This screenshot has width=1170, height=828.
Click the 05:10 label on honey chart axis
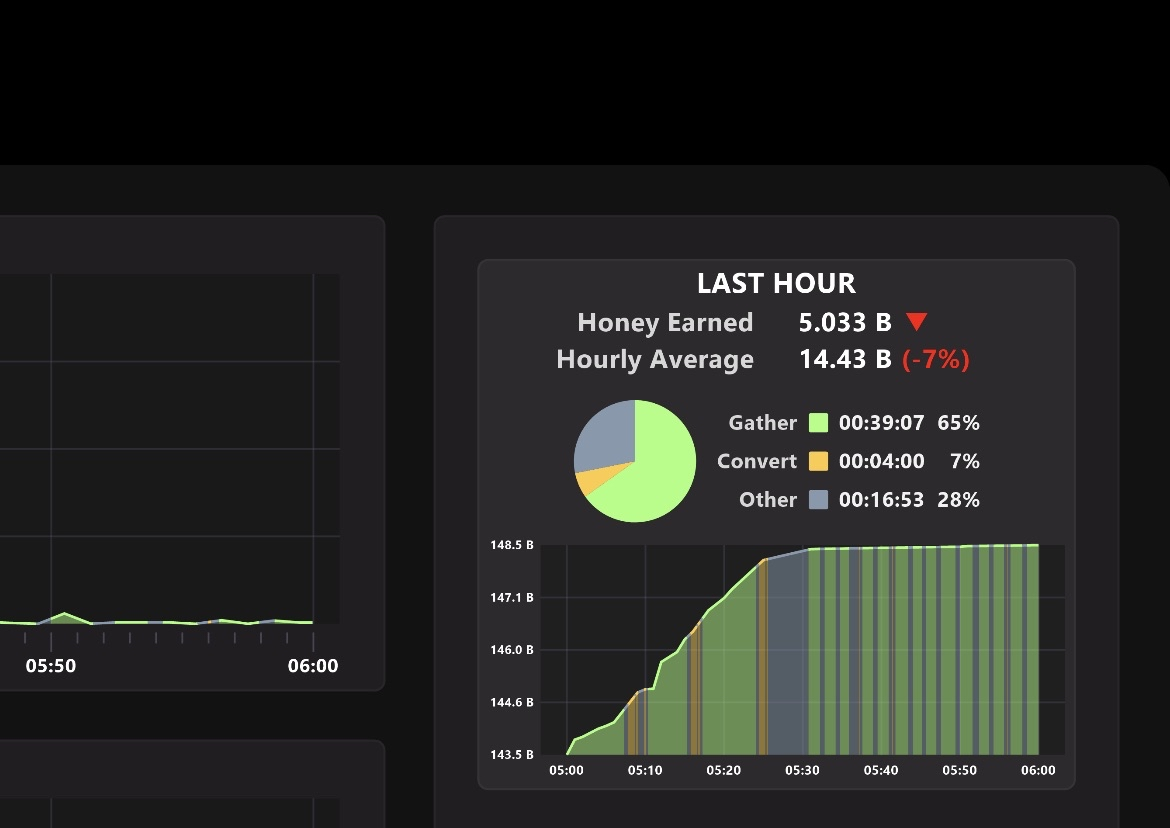click(x=645, y=771)
